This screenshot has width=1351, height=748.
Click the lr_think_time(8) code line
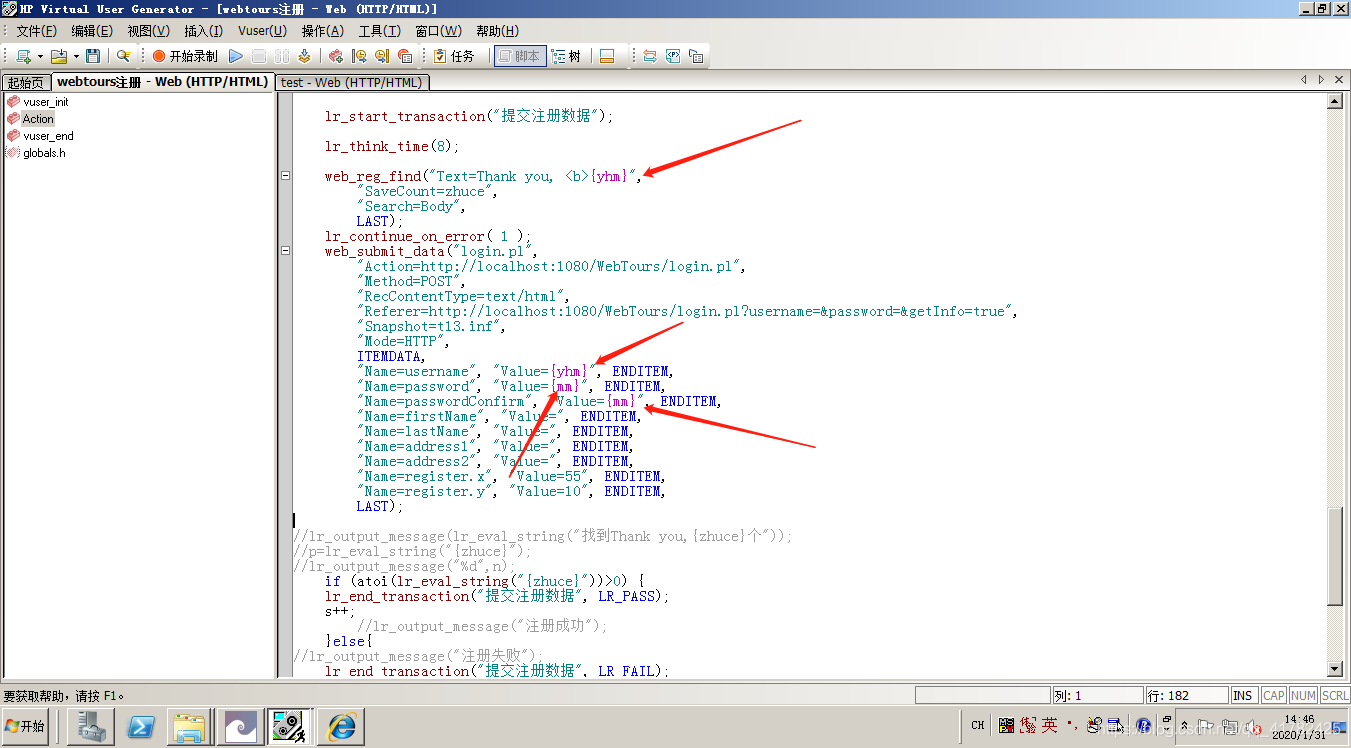tap(392, 146)
